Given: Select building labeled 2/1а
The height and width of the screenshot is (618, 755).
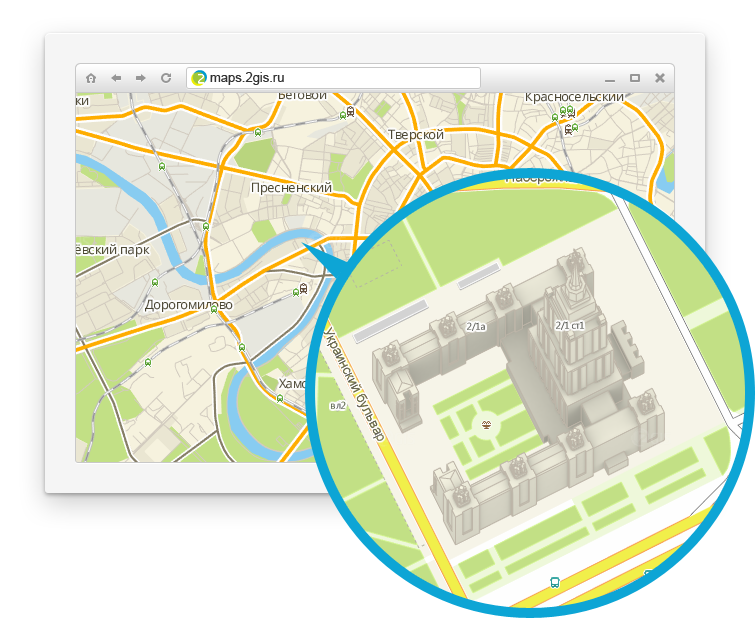Looking at the screenshot, I should 476,327.
